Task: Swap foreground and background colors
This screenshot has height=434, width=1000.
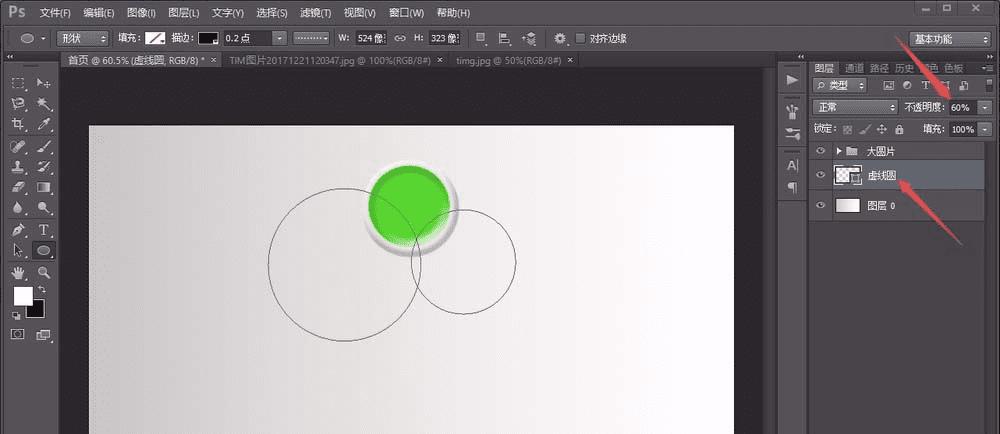Action: [43, 289]
